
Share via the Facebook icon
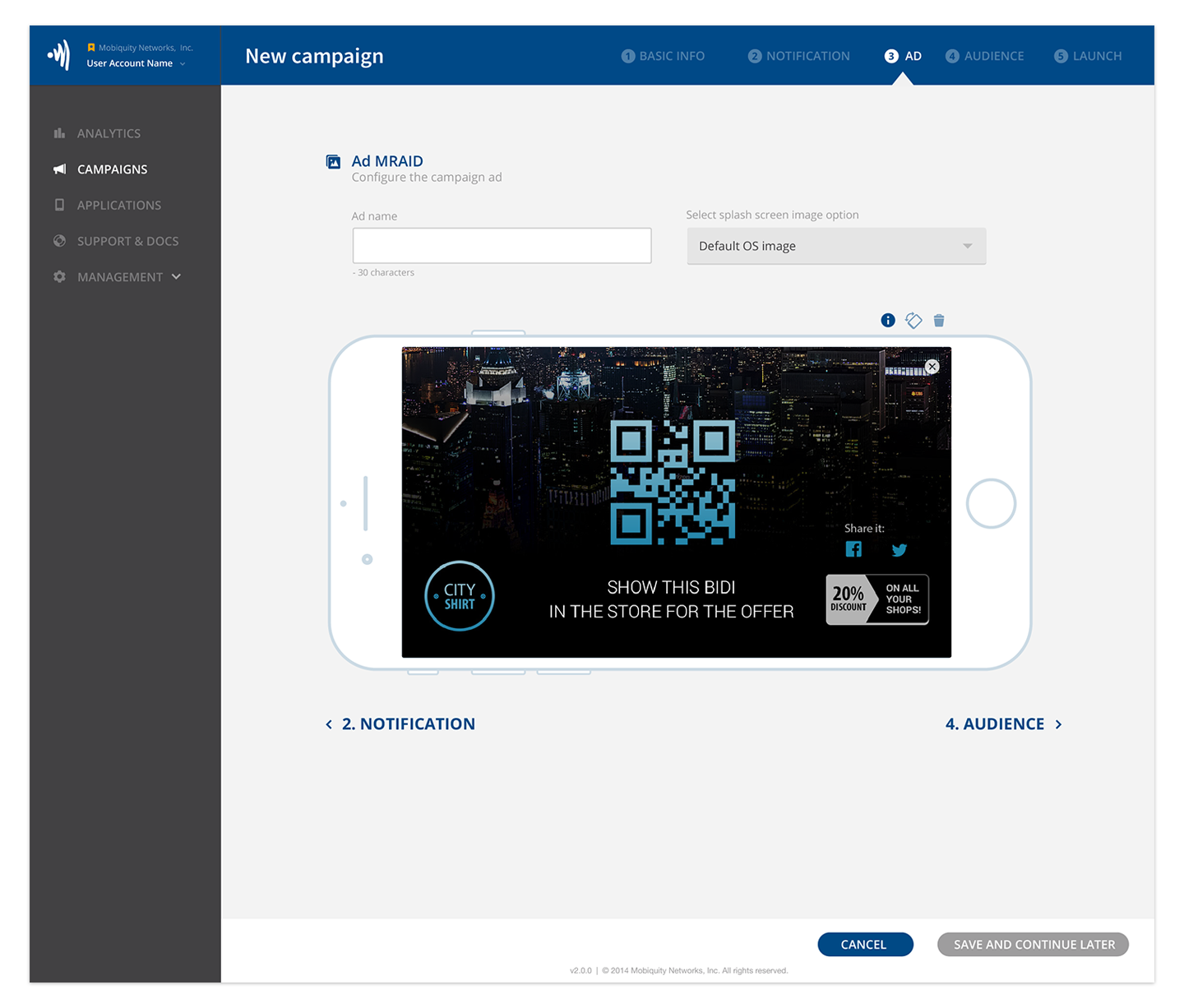[853, 549]
